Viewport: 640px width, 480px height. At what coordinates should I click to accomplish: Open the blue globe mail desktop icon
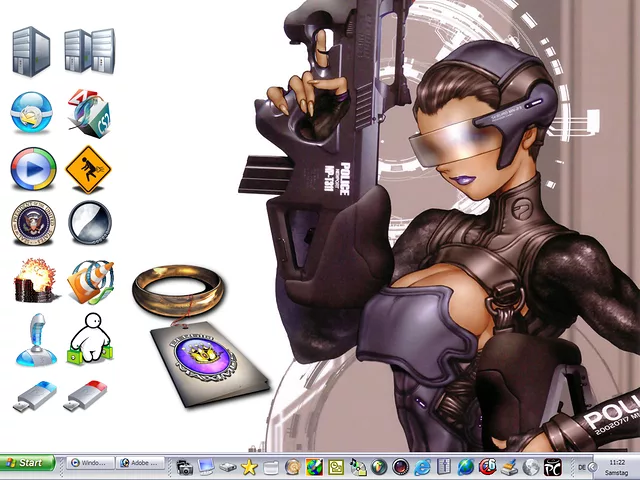[x=32, y=111]
